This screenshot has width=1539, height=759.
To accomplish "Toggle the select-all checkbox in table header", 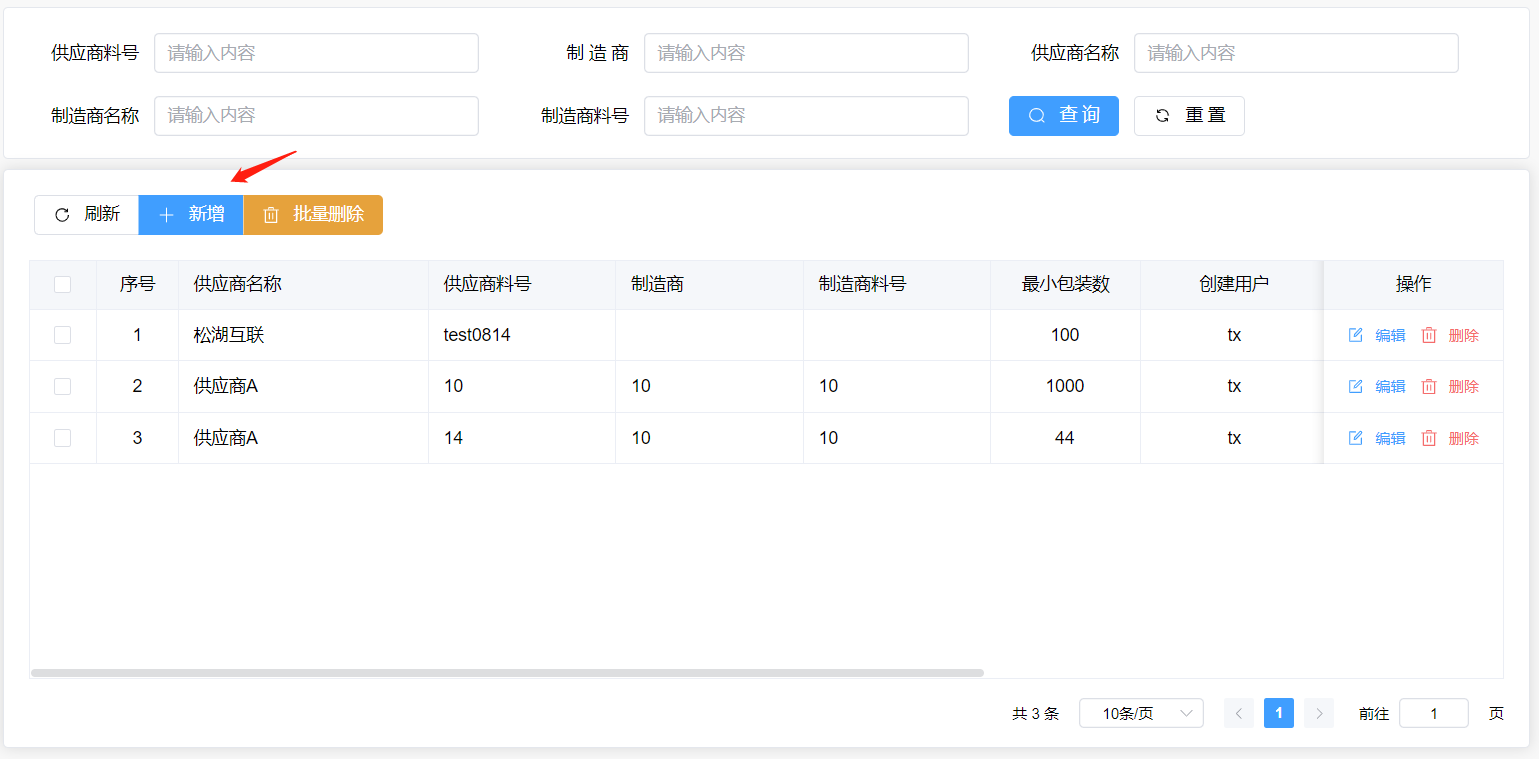I will coord(63,284).
